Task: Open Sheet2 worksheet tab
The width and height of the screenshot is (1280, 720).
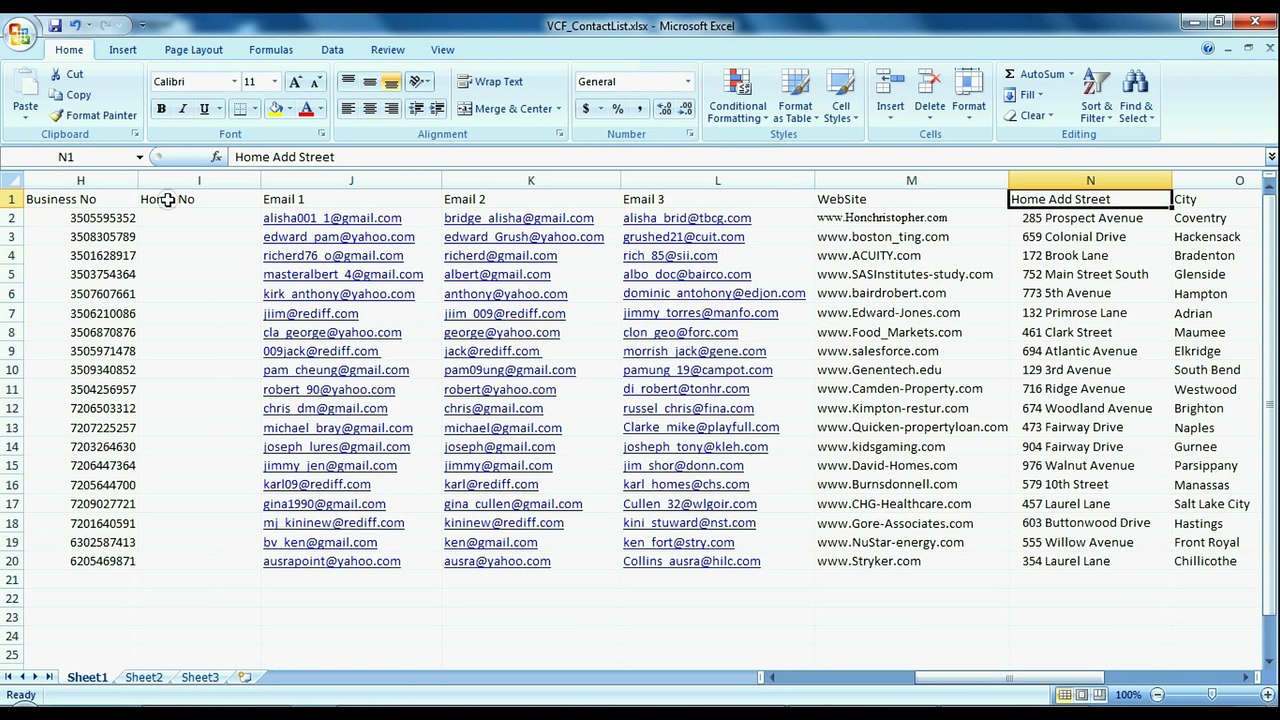Action: click(144, 678)
